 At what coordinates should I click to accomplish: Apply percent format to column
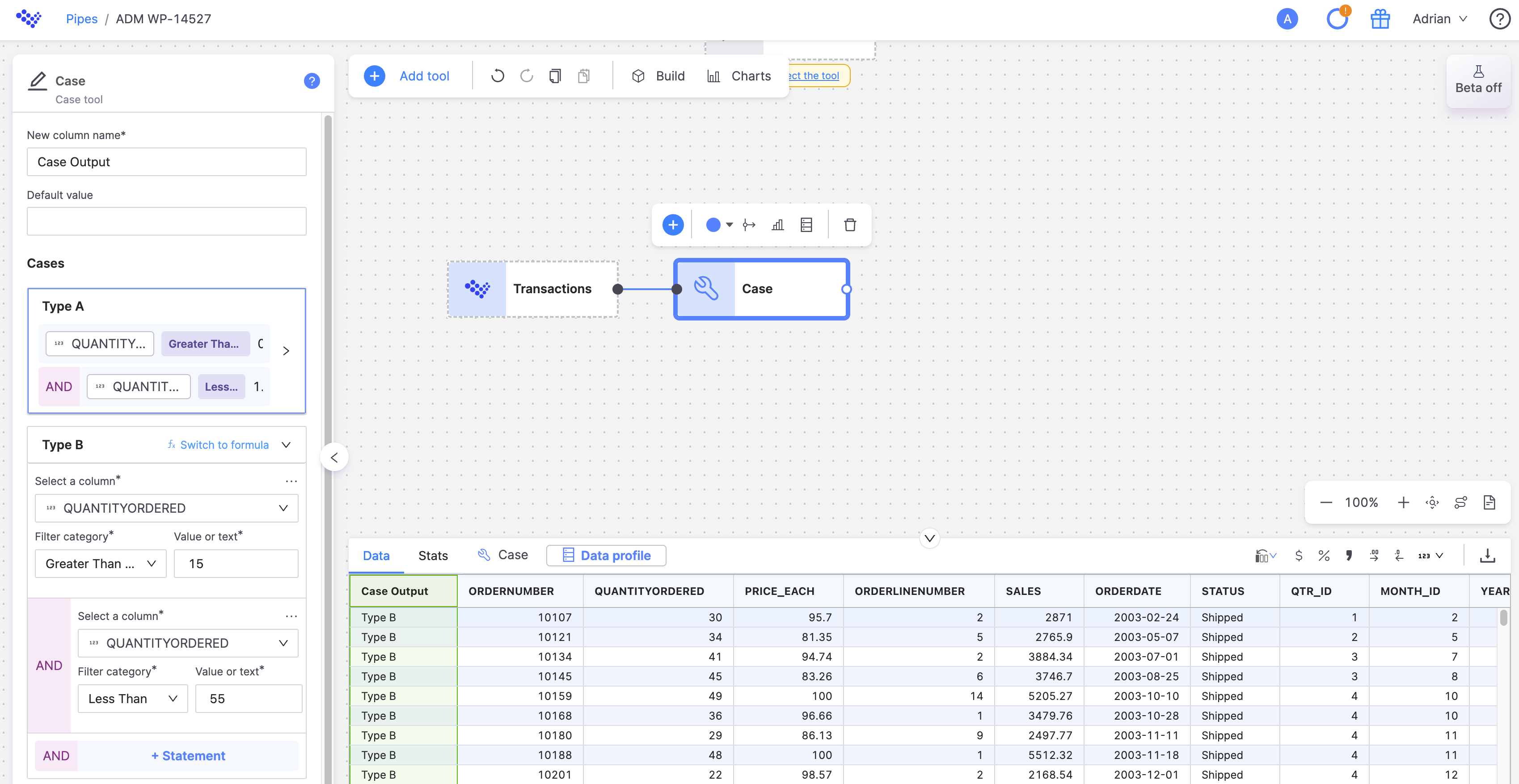1324,555
